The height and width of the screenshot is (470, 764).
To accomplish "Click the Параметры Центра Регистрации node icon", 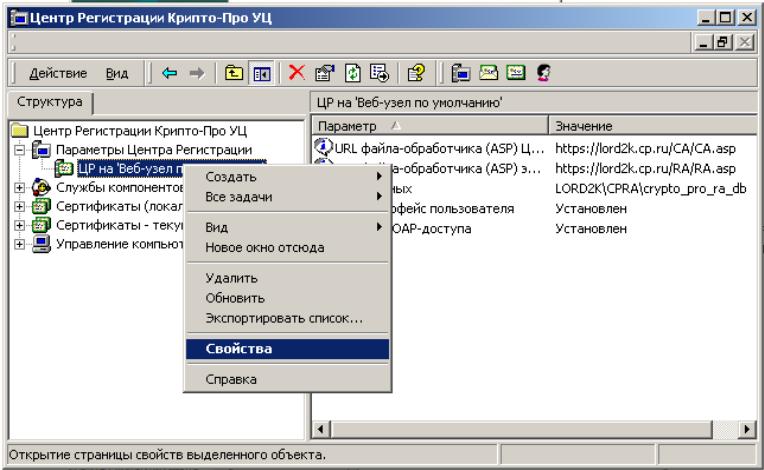I will pyautogui.click(x=41, y=150).
